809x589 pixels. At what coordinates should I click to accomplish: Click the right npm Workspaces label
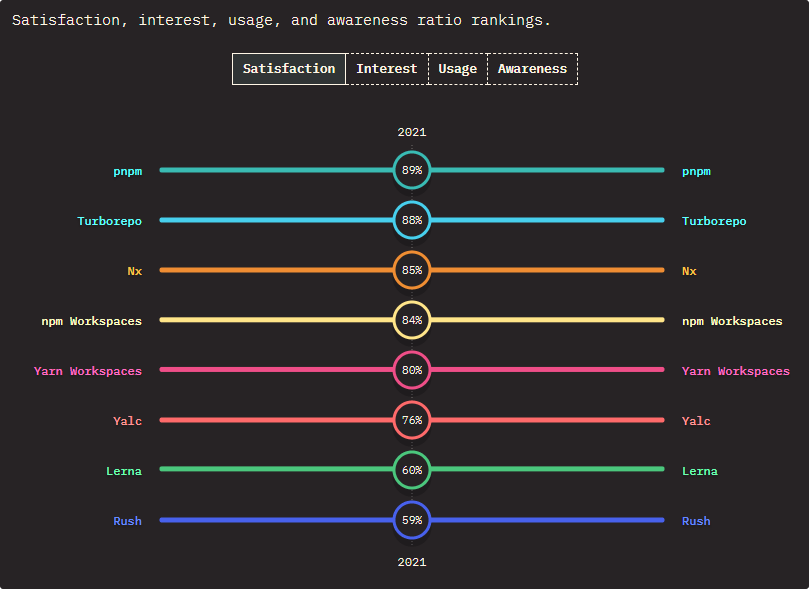(732, 321)
